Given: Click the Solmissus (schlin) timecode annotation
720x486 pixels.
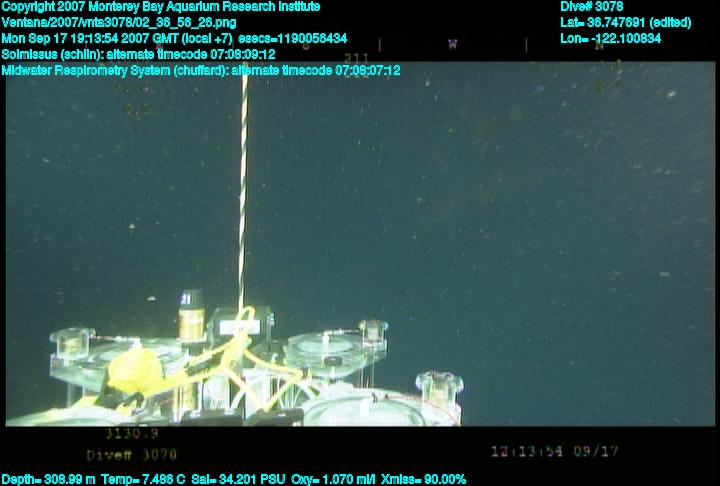Looking at the screenshot, I should tap(138, 54).
